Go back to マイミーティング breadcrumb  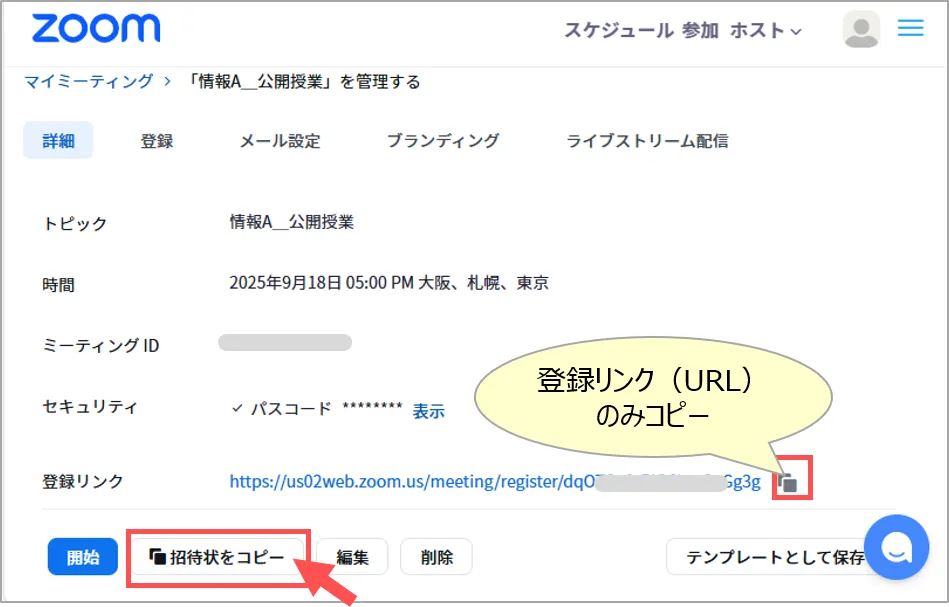coord(89,82)
